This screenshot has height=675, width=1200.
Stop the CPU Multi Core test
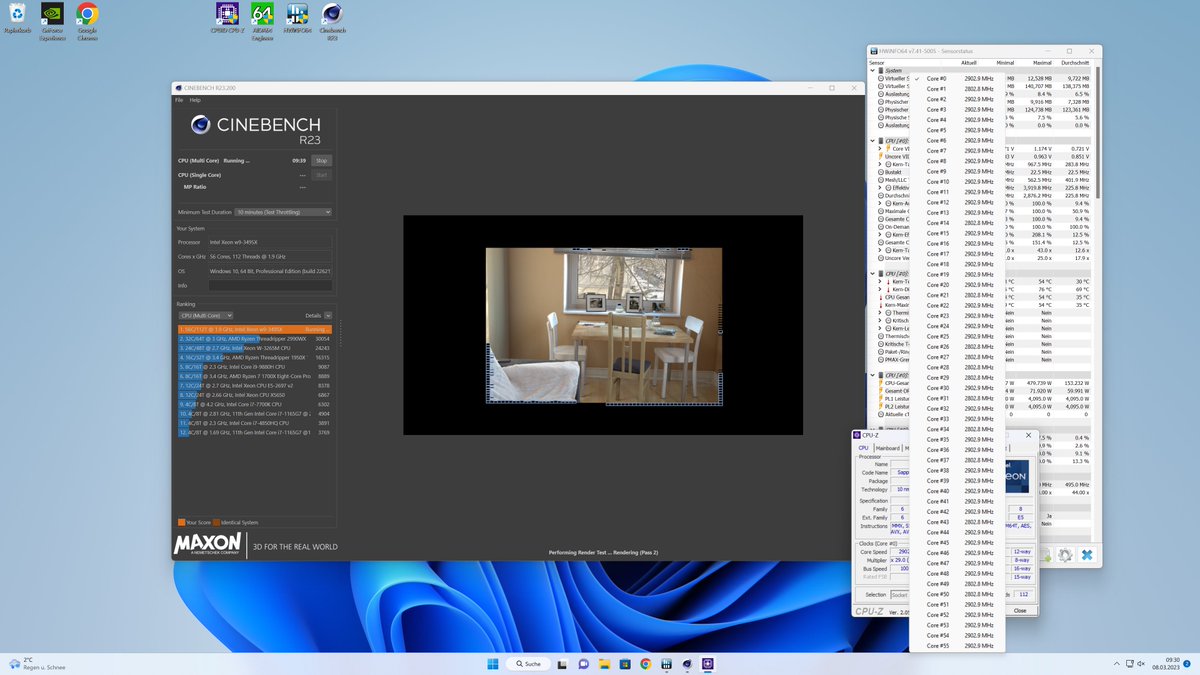coord(321,160)
